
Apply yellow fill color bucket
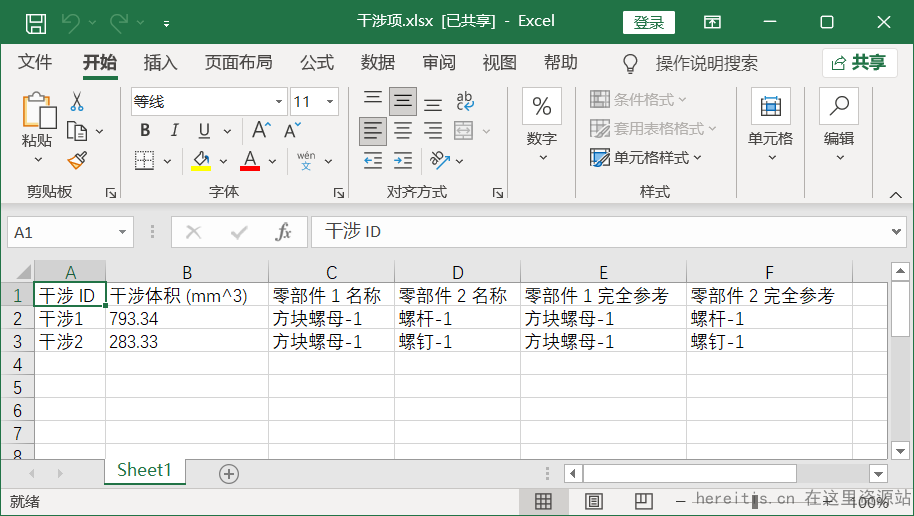[x=201, y=160]
